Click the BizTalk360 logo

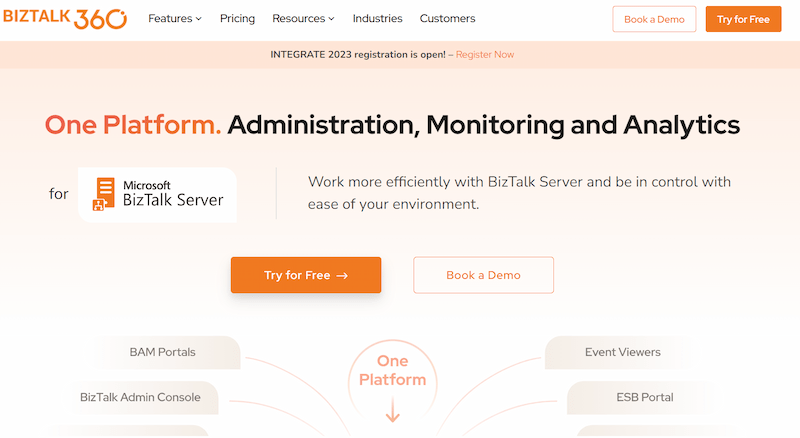click(65, 18)
